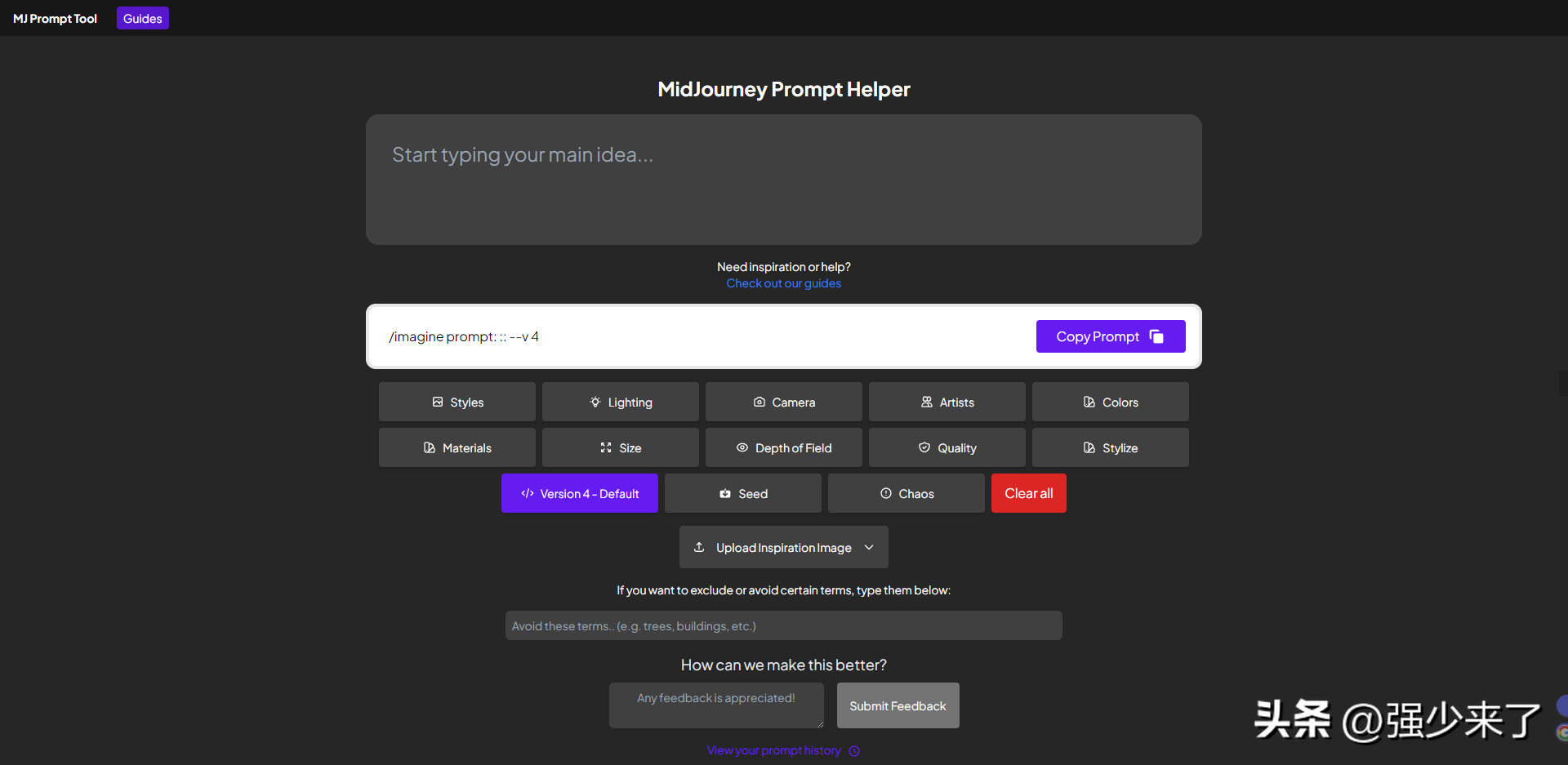Click the copy icon on the Copy Prompt button
This screenshot has height=765, width=1568.
click(x=1156, y=336)
